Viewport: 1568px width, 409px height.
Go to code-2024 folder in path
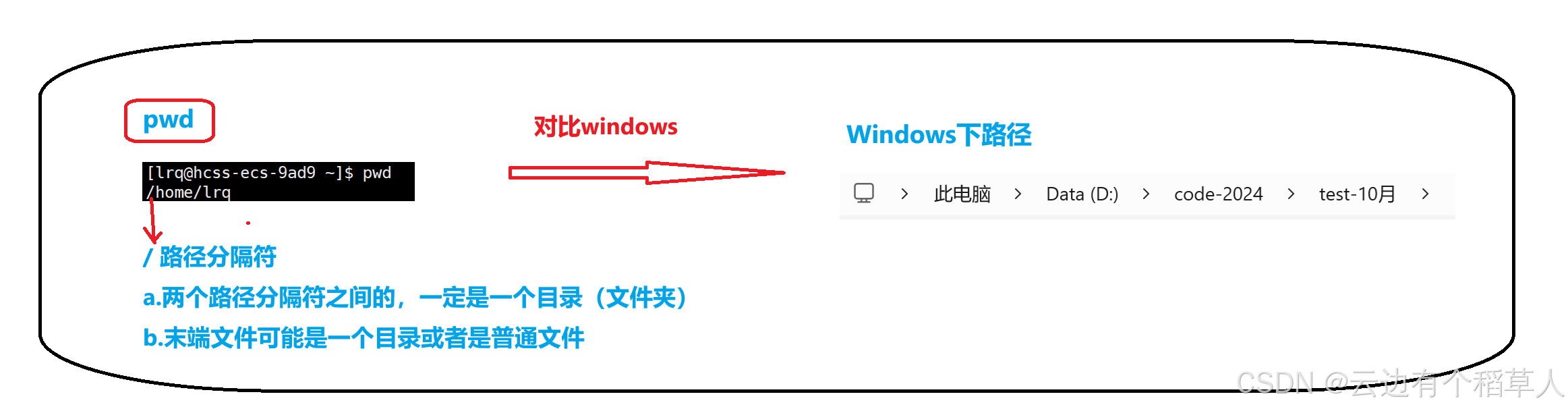1218,194
